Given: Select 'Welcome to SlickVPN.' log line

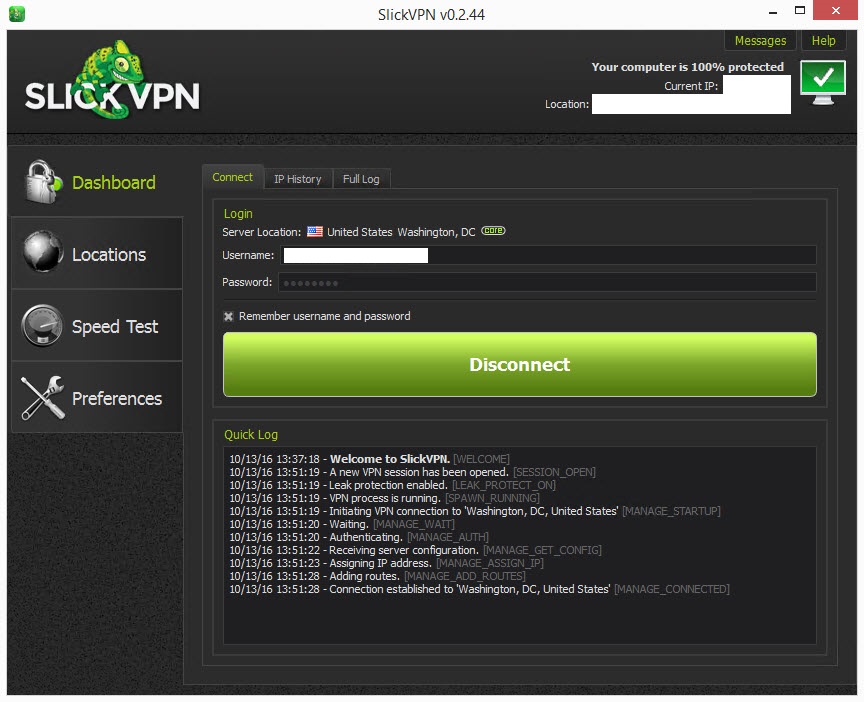Looking at the screenshot, I should [369, 459].
